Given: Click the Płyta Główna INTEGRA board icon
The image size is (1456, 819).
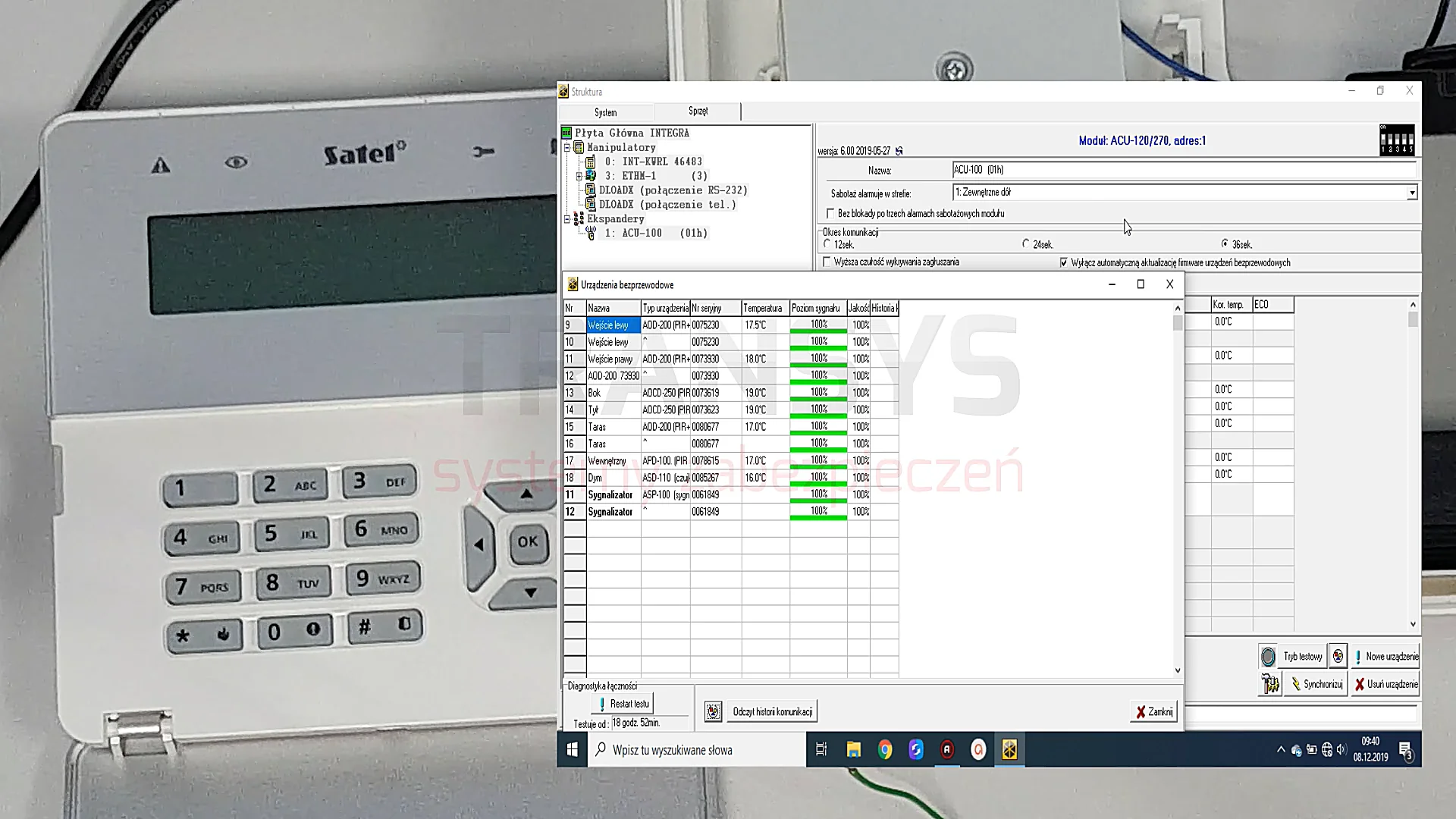Looking at the screenshot, I should (566, 133).
